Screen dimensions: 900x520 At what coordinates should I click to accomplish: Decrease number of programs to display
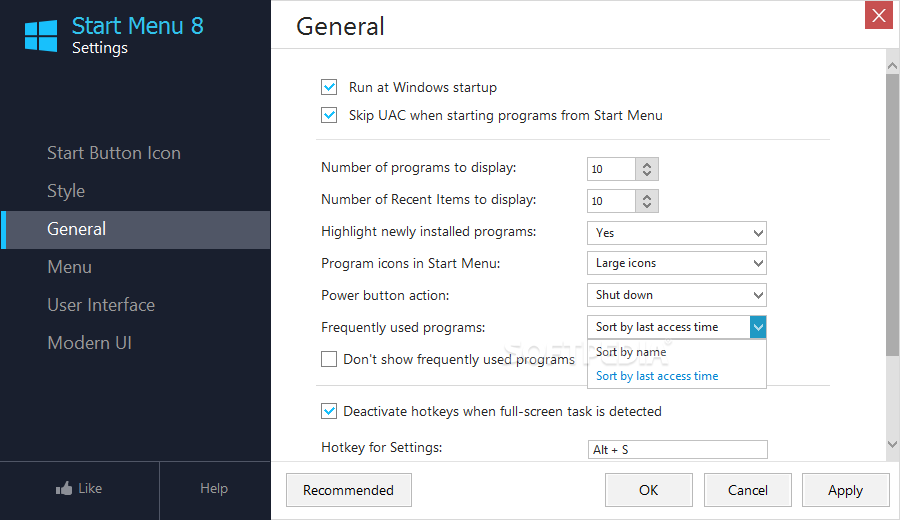[647, 173]
